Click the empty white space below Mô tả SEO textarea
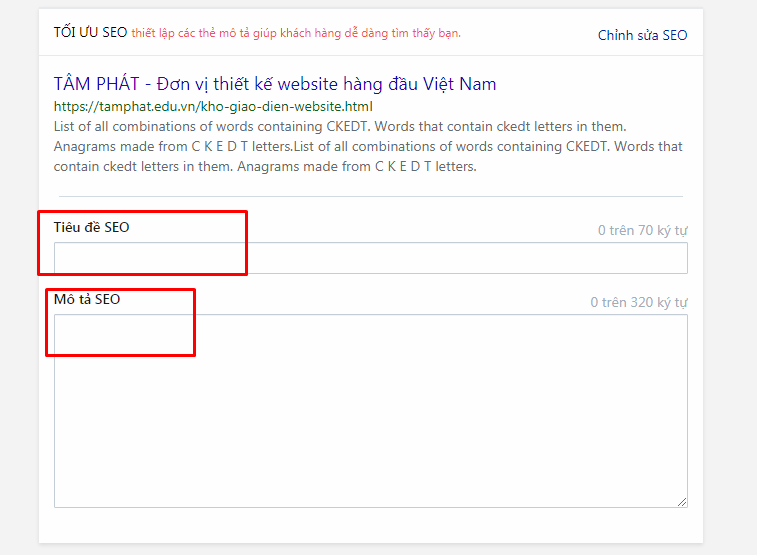757x555 pixels. point(370,526)
